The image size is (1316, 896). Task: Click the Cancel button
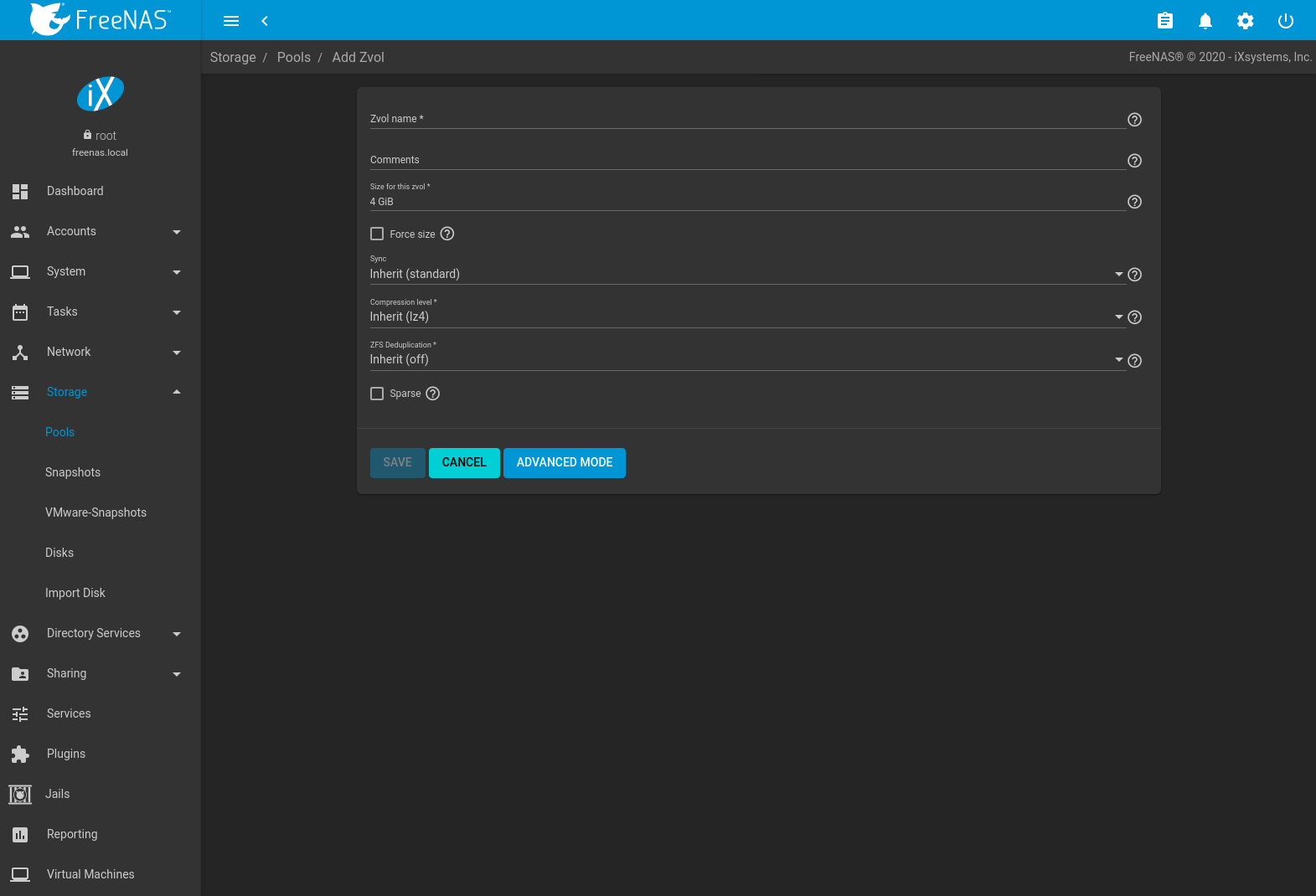click(x=464, y=462)
